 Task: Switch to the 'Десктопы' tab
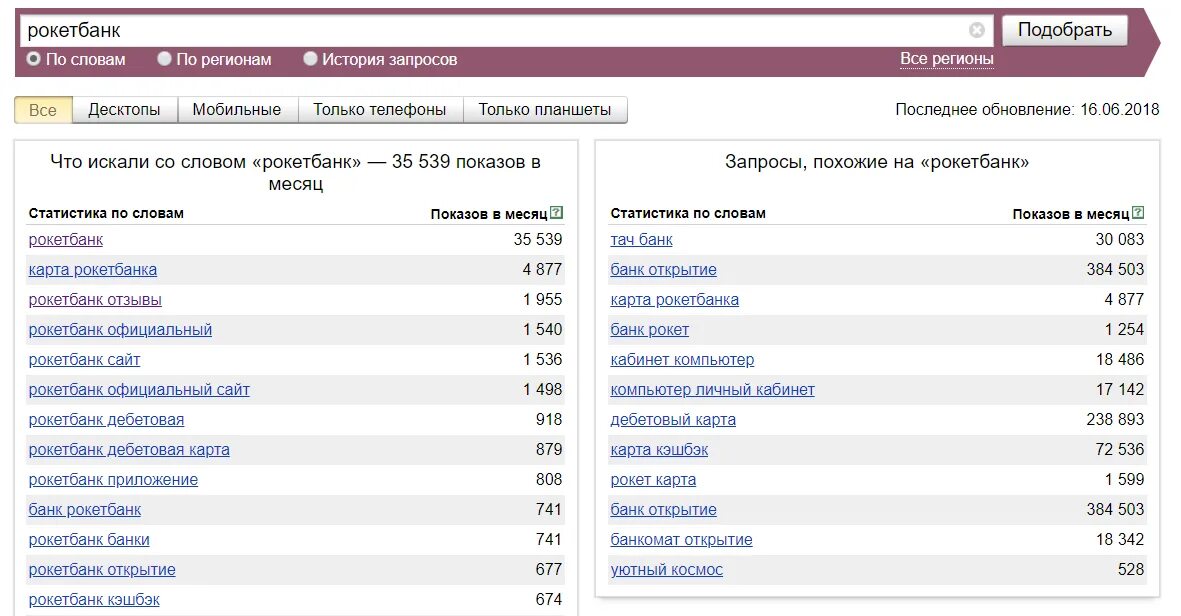tap(124, 110)
